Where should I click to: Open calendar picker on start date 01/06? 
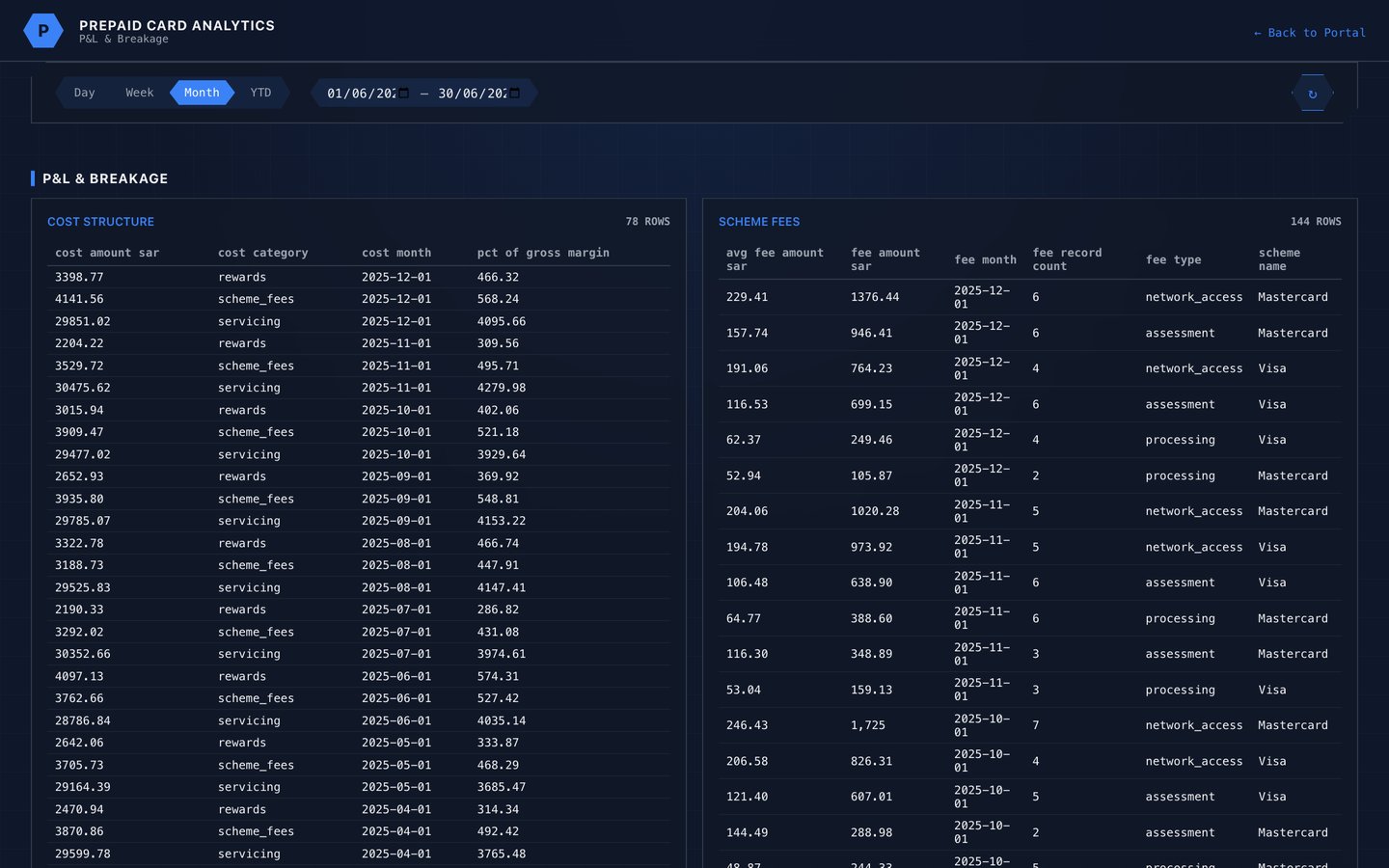pyautogui.click(x=403, y=94)
